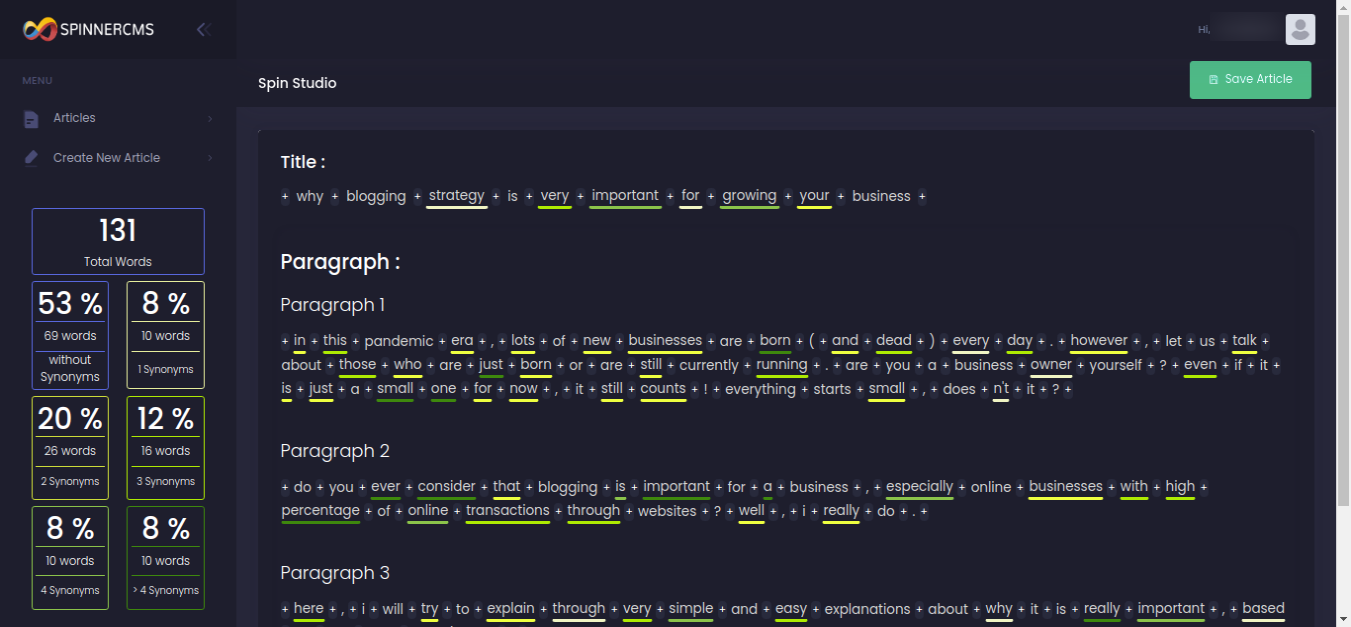Select the Articles document icon in sidebar

coord(30,117)
